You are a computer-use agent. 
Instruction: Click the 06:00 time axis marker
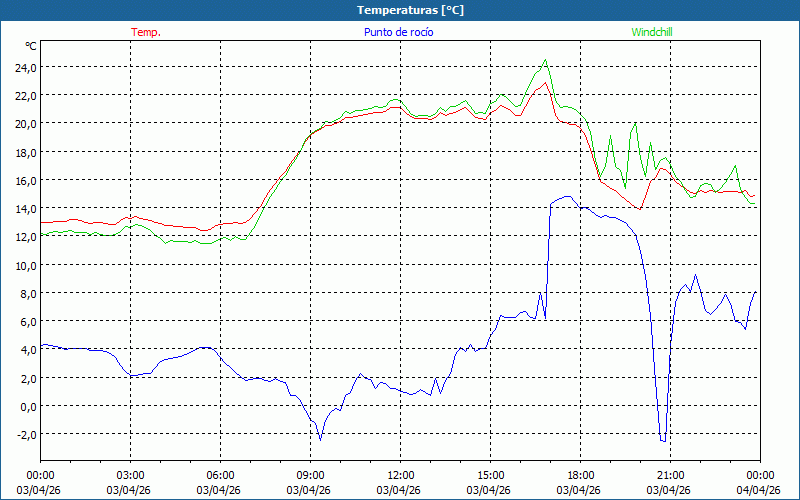tap(220, 475)
